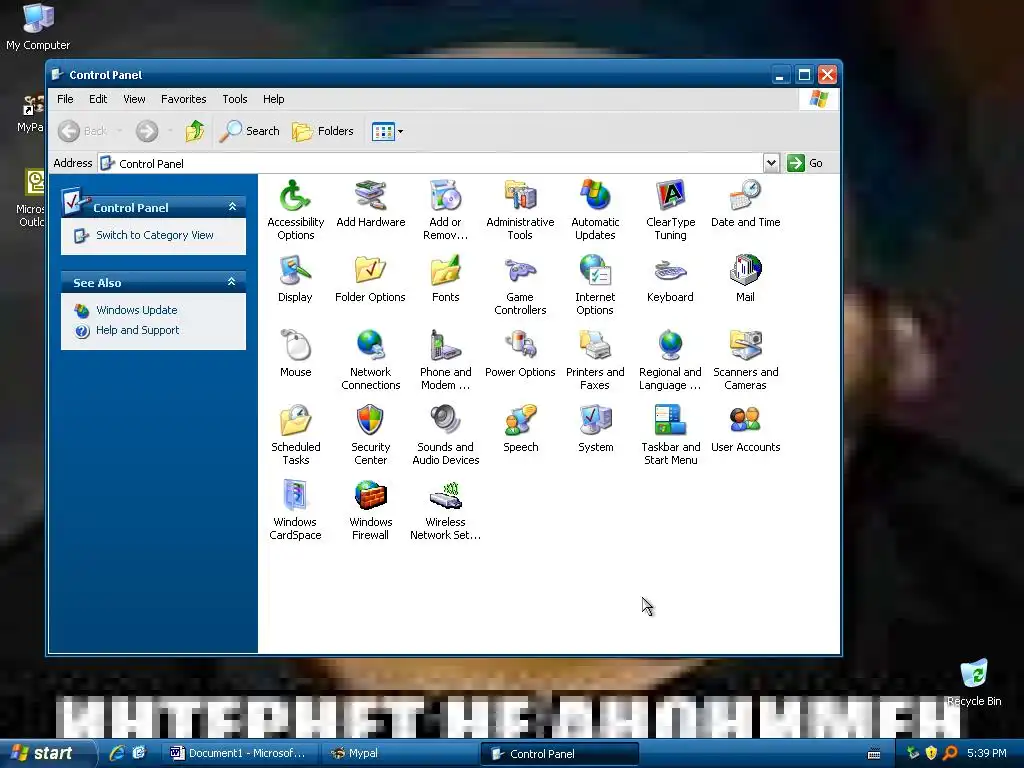Open Sounds and Audio Devices
Viewport: 1024px width, 768px height.
[x=445, y=435]
